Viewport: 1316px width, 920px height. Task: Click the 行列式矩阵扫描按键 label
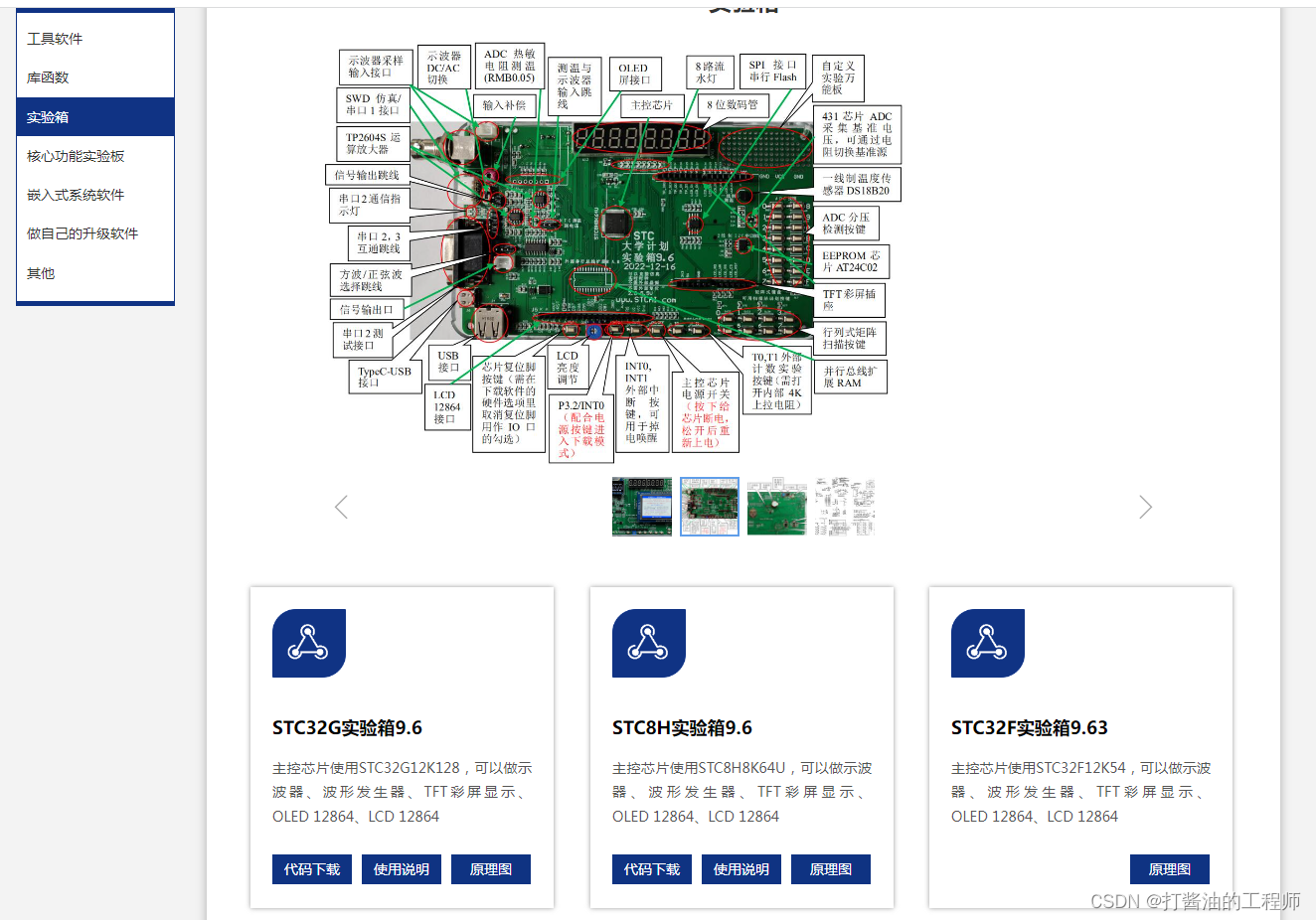click(x=850, y=339)
